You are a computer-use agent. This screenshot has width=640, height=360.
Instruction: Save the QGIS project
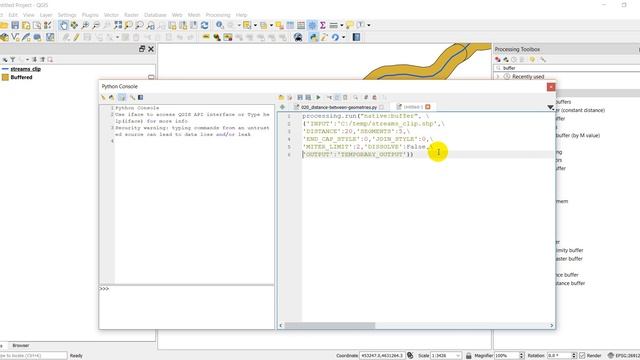click(15, 25)
